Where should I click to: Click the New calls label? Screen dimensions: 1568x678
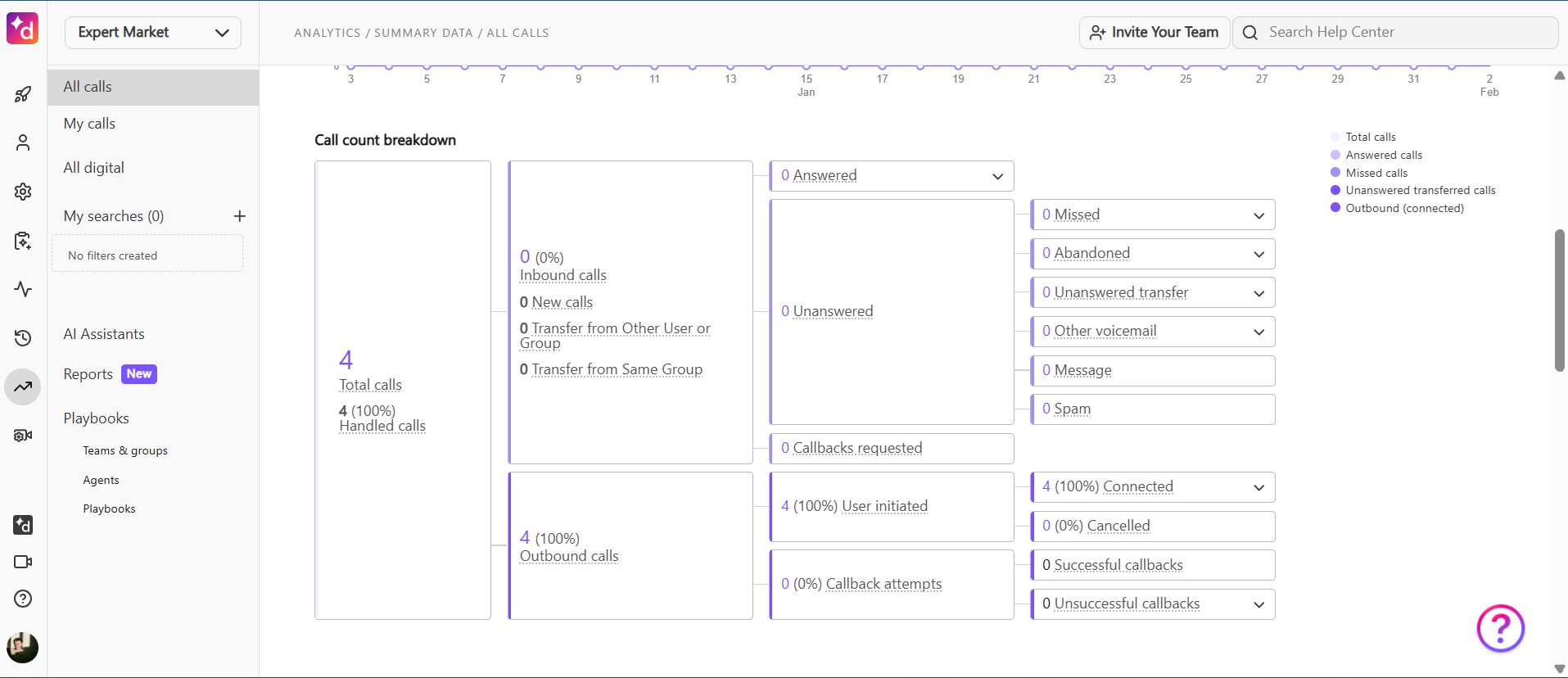tap(563, 302)
